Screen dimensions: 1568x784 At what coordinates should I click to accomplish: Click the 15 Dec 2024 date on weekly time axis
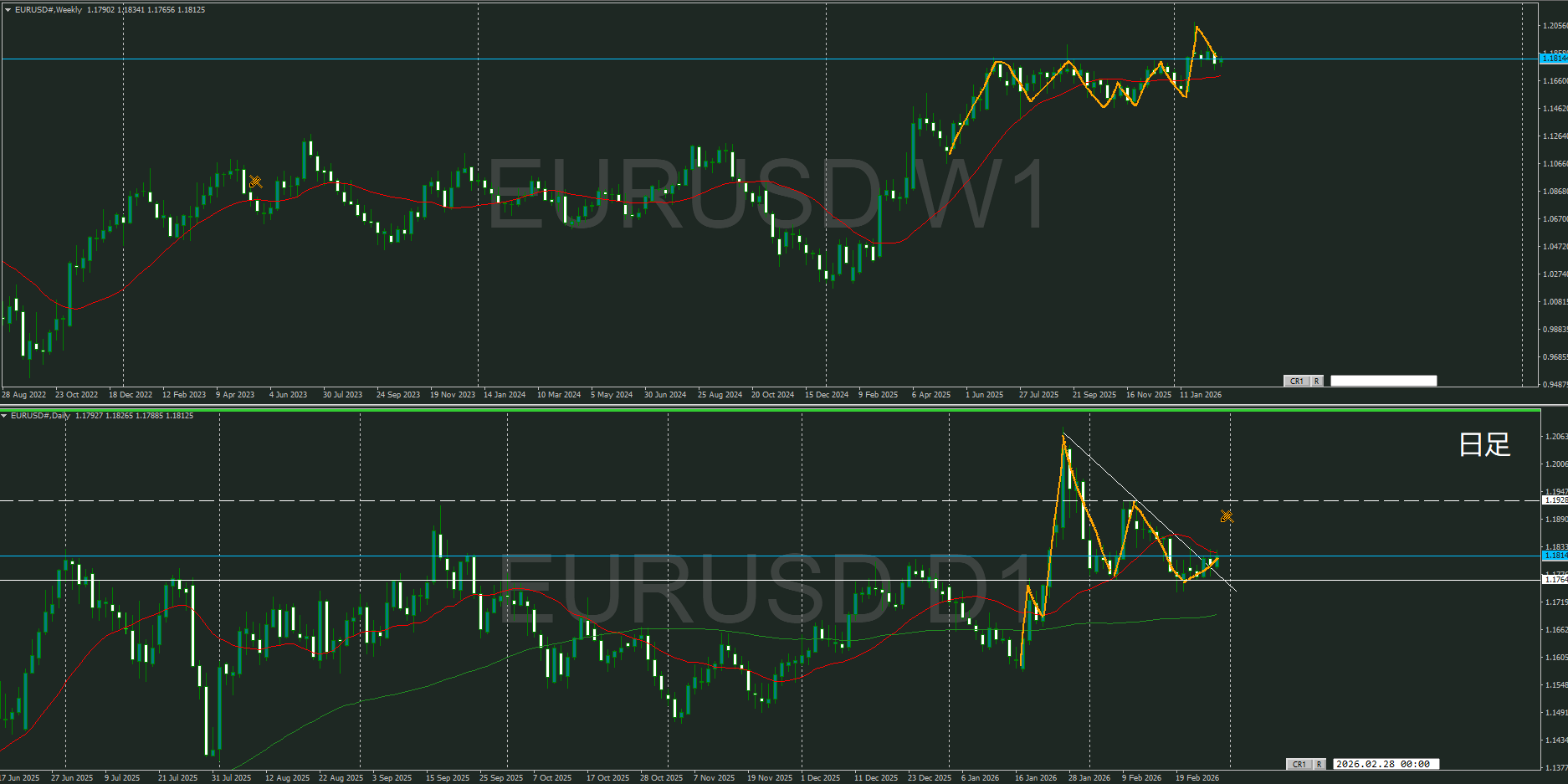coord(826,395)
